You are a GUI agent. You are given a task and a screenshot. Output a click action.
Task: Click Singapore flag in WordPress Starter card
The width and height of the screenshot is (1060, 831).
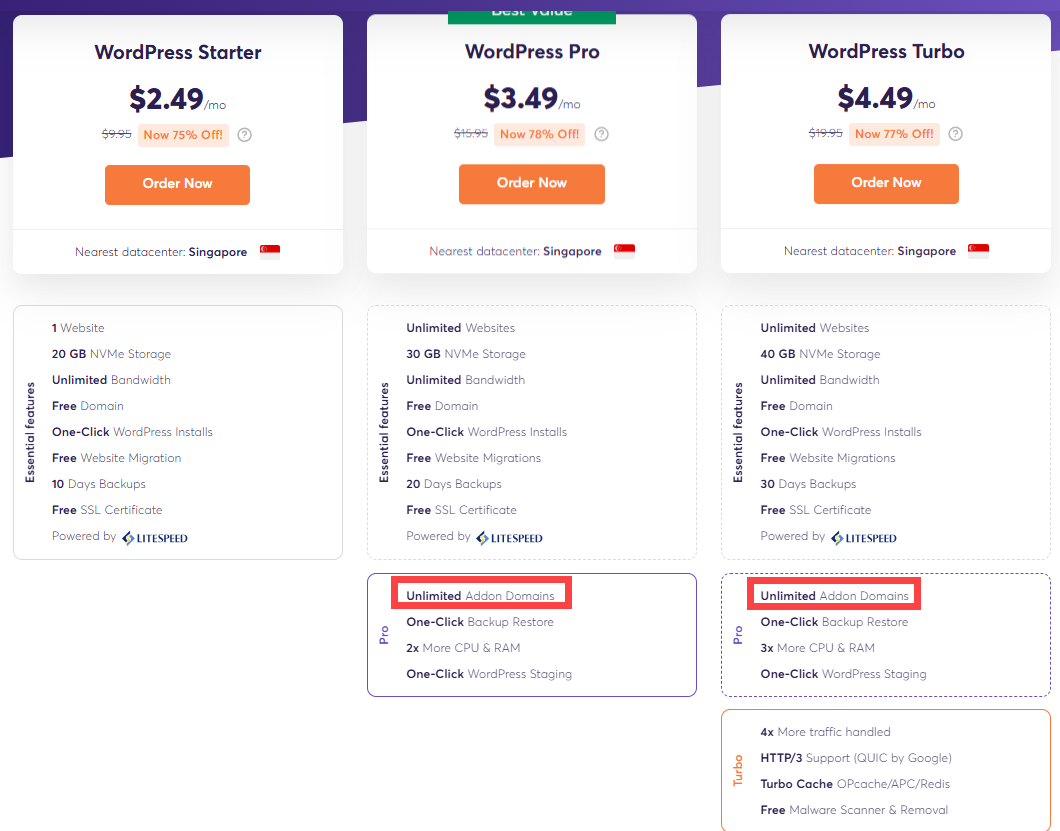pyautogui.click(x=270, y=252)
